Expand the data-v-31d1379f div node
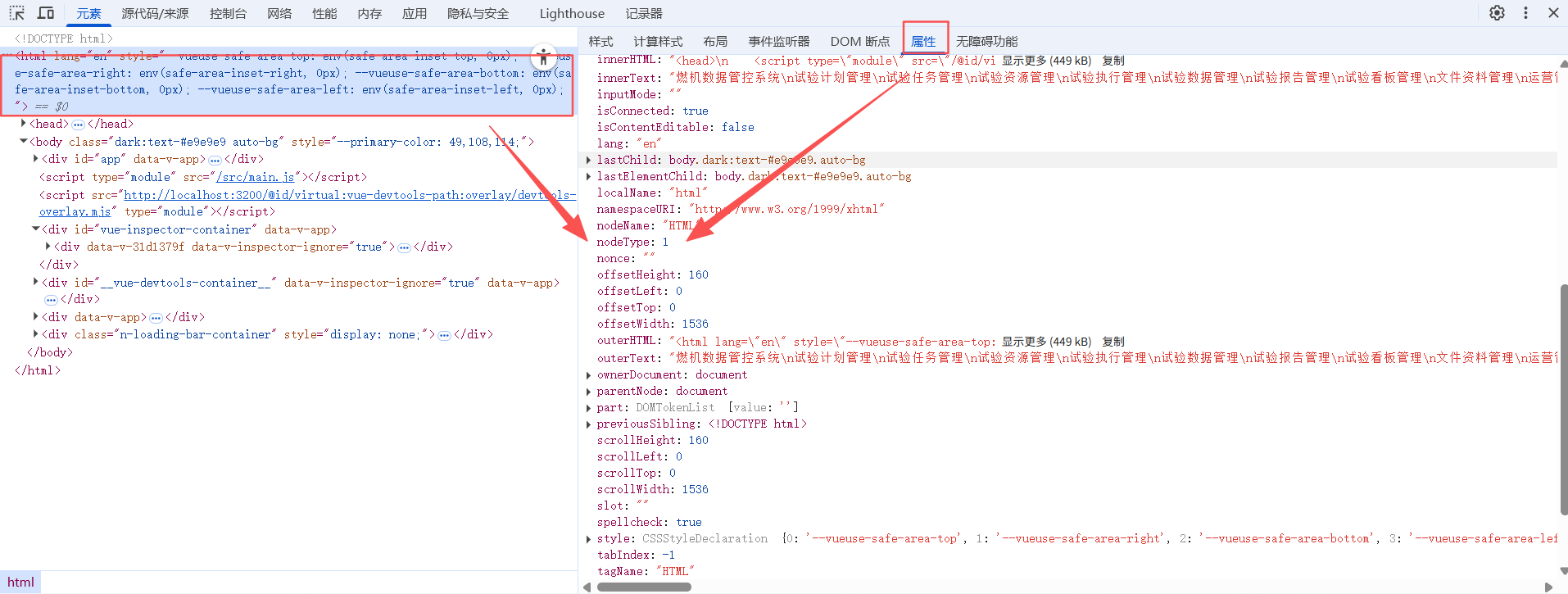This screenshot has width=1568, height=594. (x=48, y=247)
